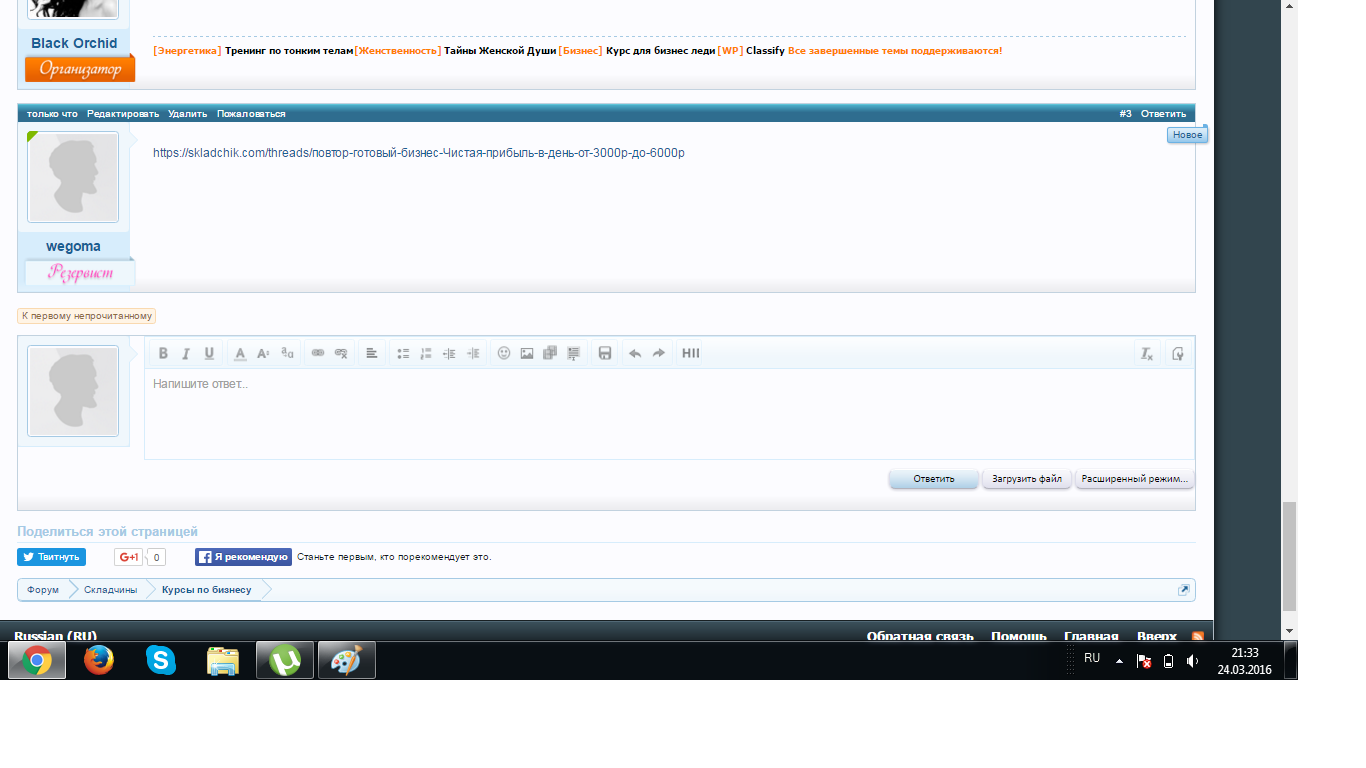This screenshot has height=768, width=1366.
Task: Toggle italic formatting in the reply editor
Action: click(185, 353)
